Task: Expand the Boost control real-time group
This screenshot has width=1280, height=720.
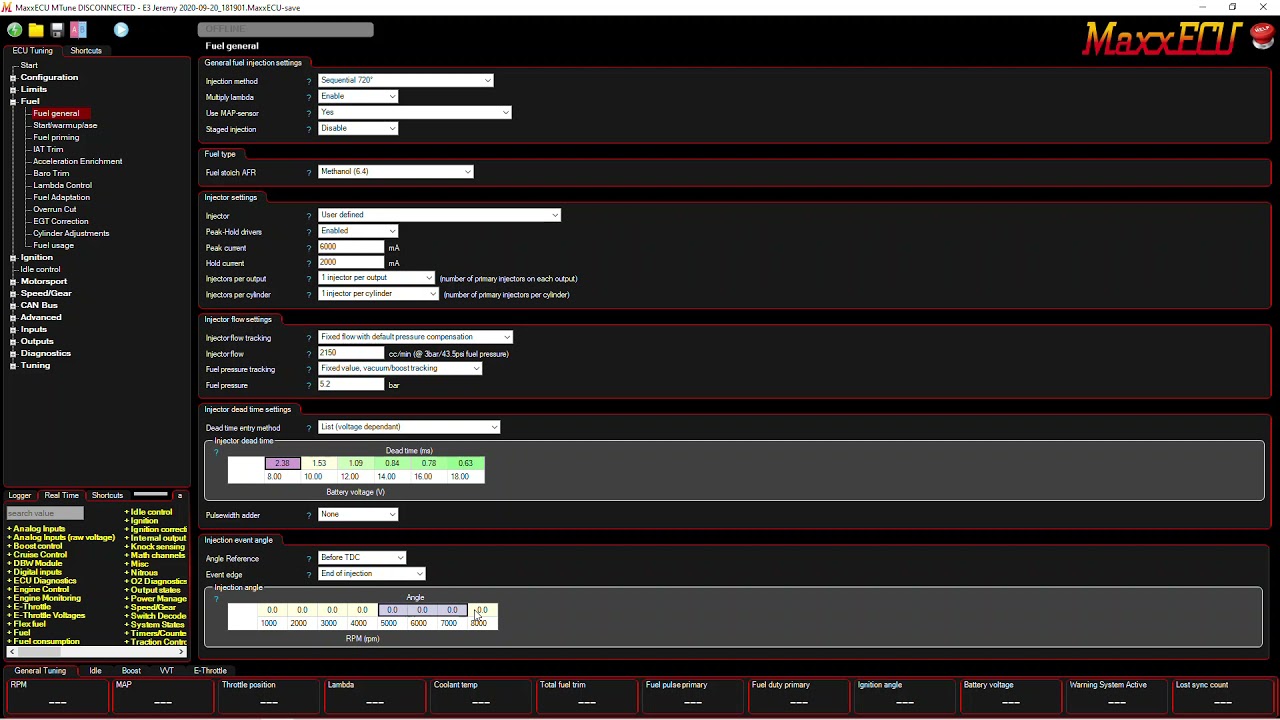Action: click(10, 546)
